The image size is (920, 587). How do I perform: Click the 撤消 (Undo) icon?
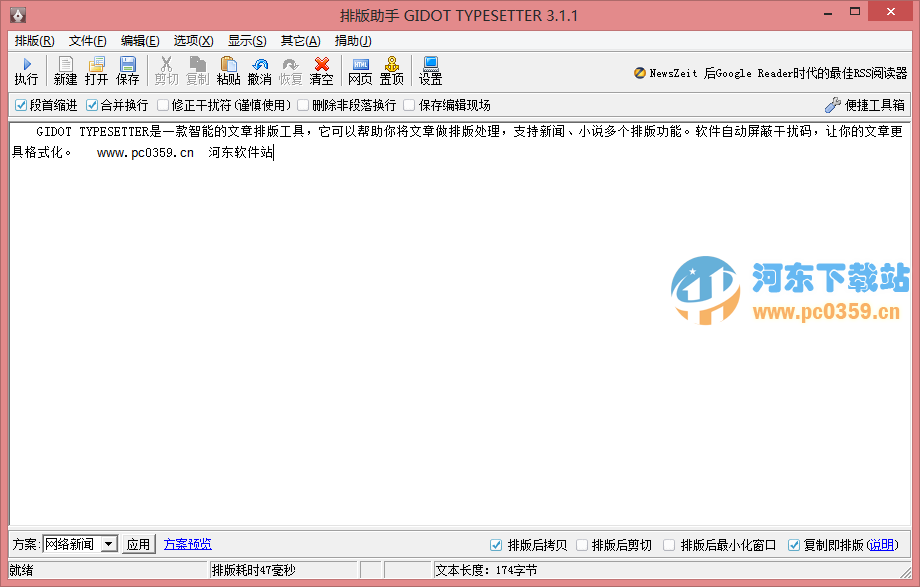pyautogui.click(x=259, y=70)
